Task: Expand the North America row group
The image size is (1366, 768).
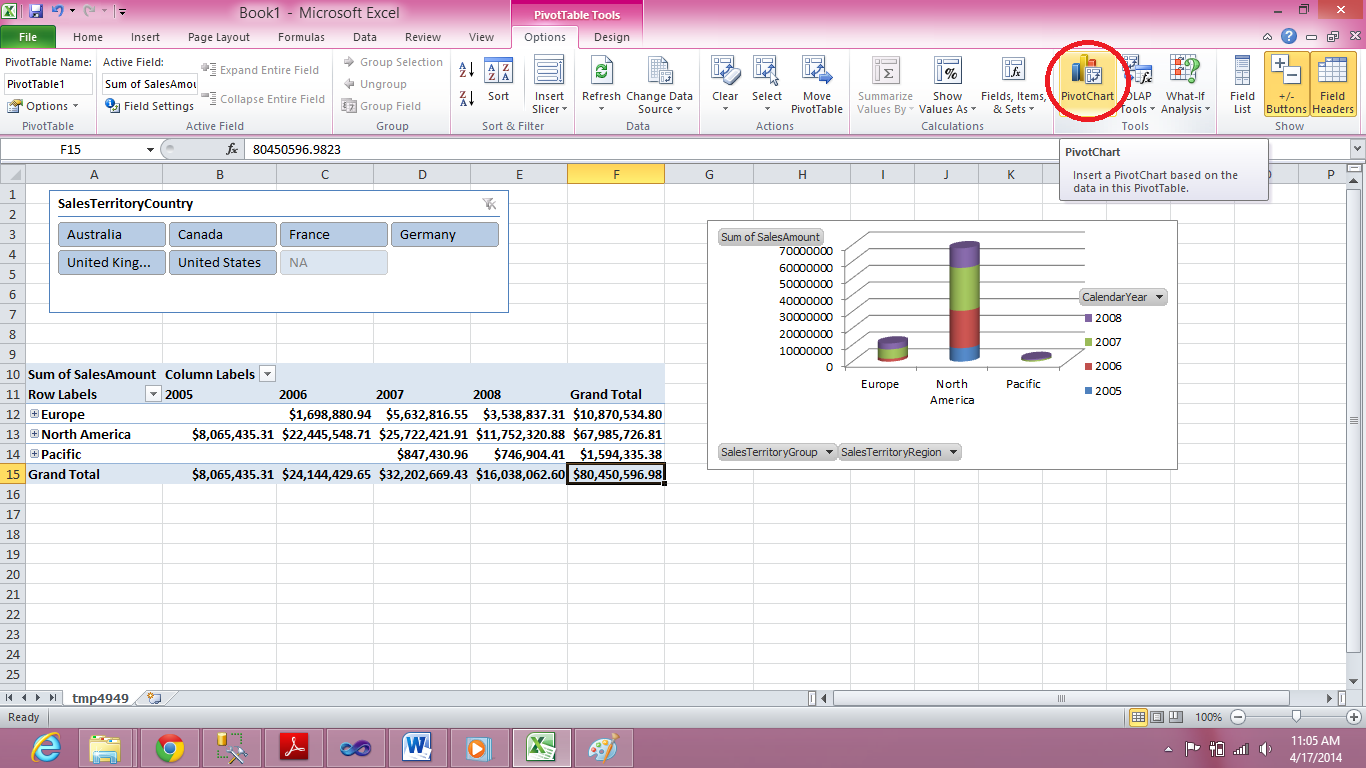Action: click(35, 434)
